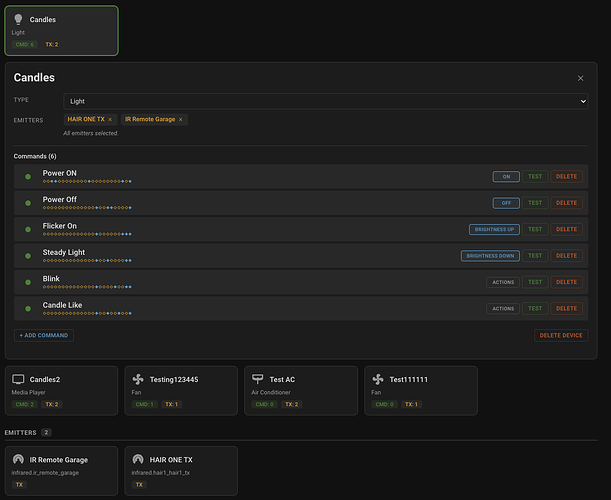
Task: Delete the Power ON command
Action: (566, 177)
